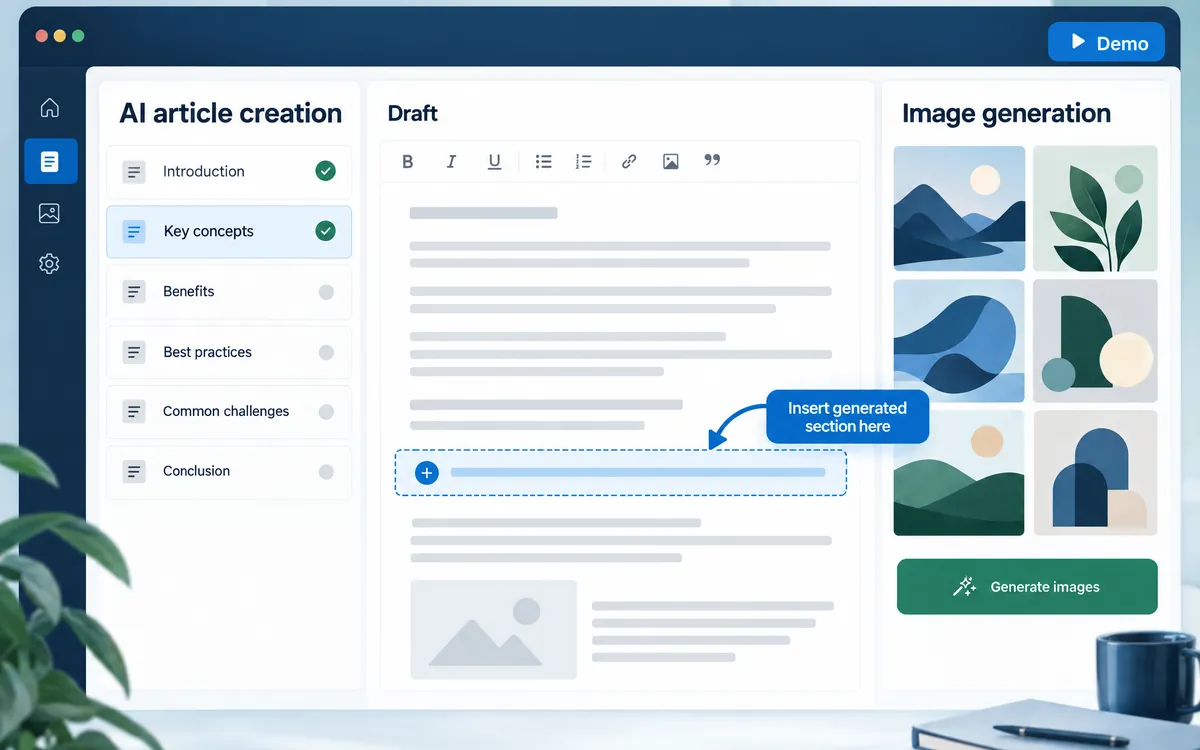Toggle bold formatting in Draft toolbar
Image resolution: width=1200 pixels, height=750 pixels.
(407, 161)
